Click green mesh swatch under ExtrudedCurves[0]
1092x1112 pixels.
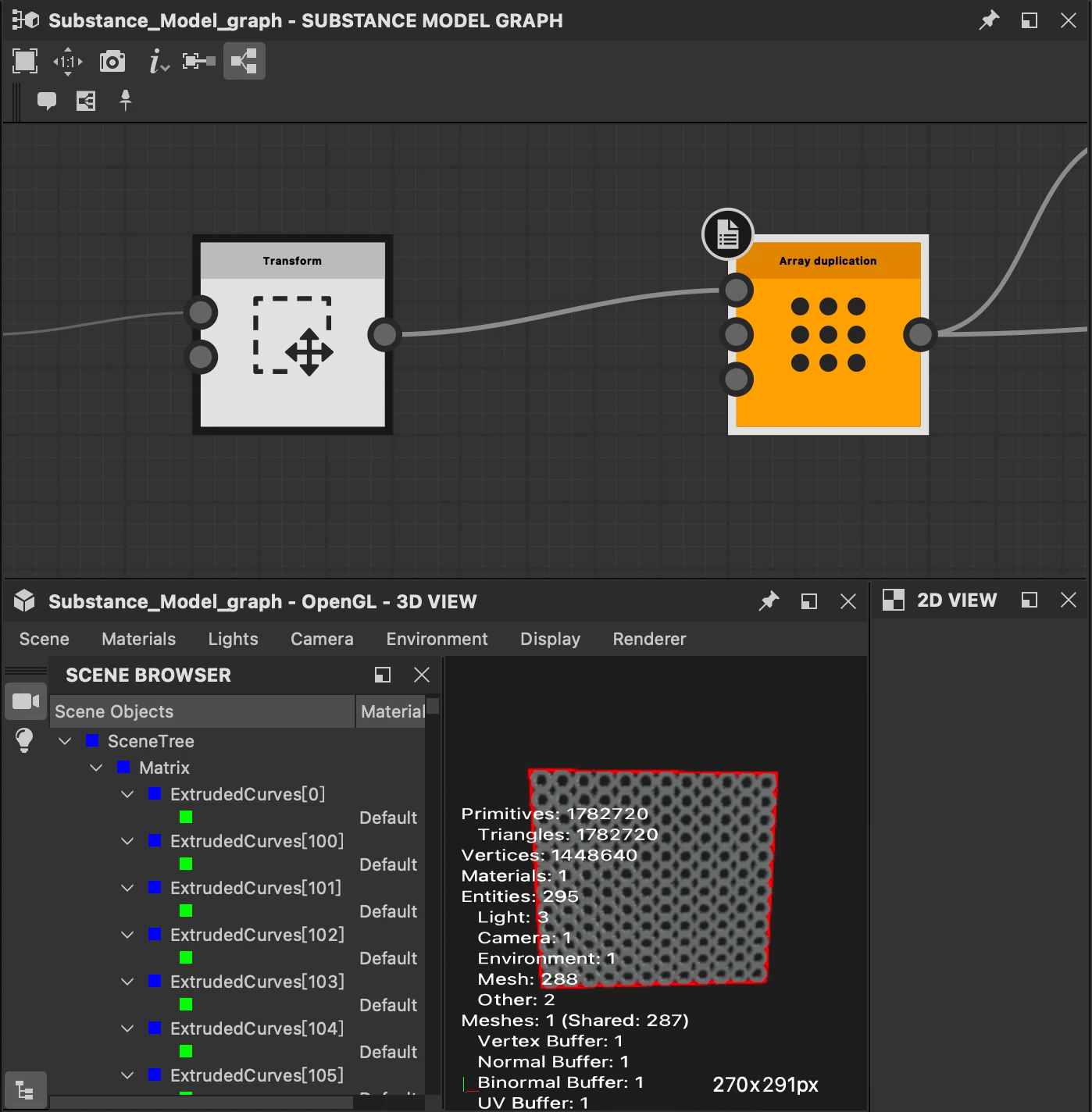[186, 817]
